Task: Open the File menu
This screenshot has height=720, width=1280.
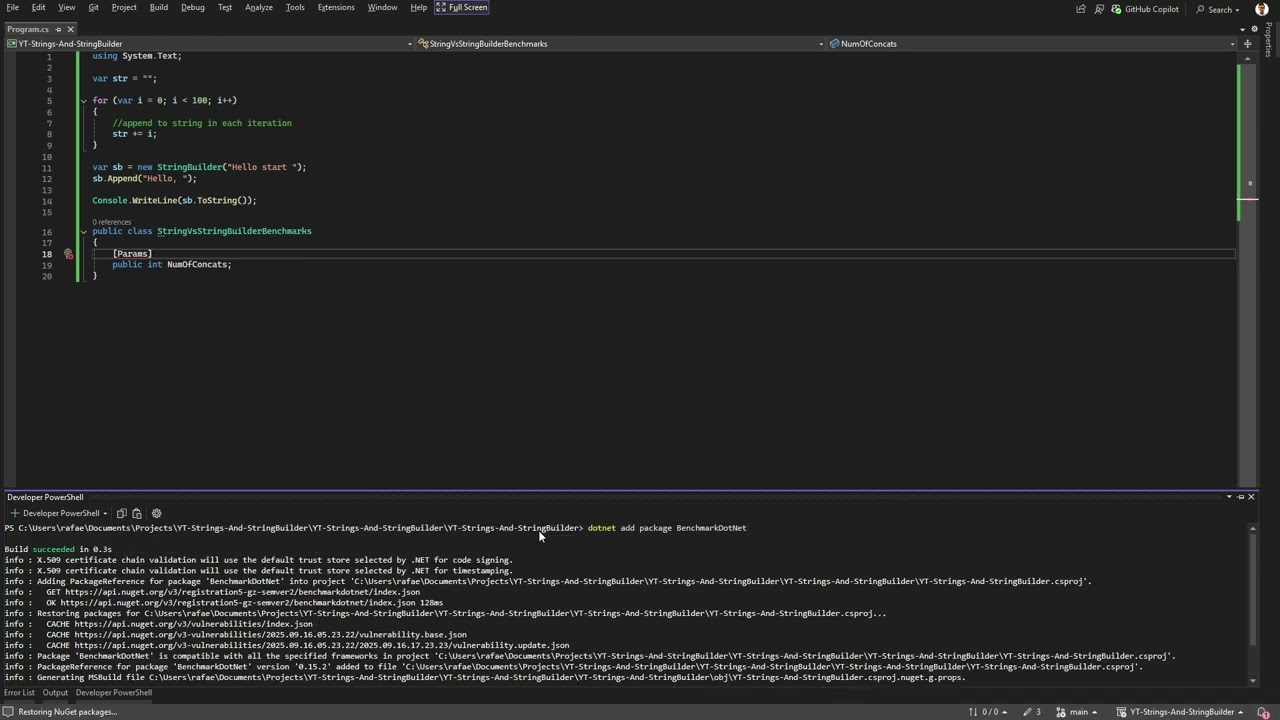Action: pos(12,7)
